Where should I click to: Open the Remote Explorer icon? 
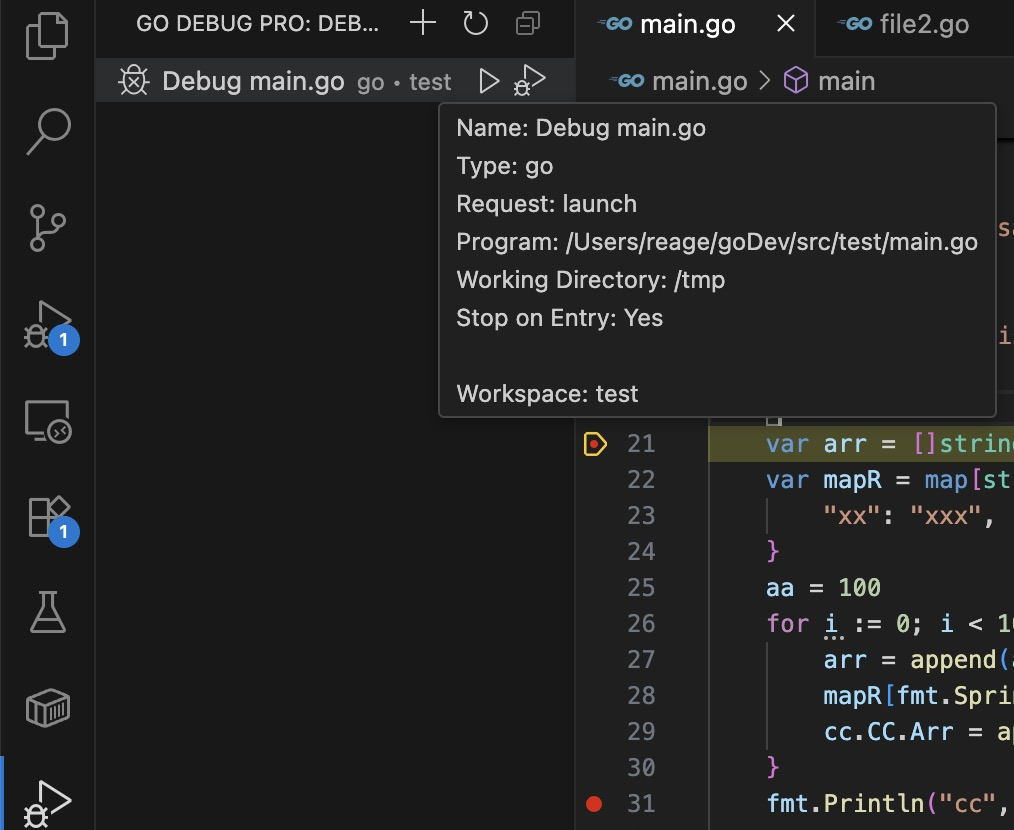click(47, 421)
